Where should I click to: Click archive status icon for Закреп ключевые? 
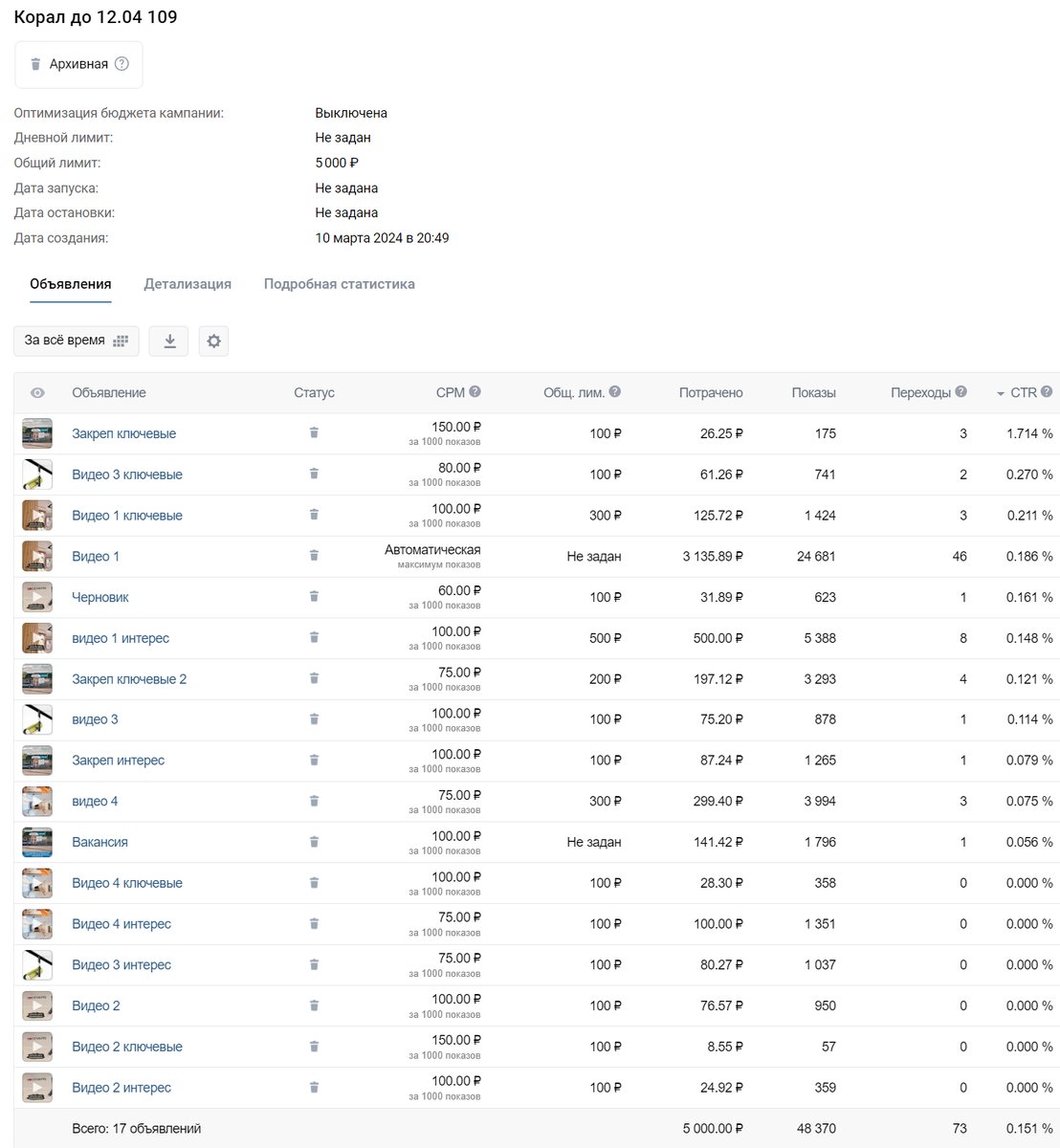[314, 433]
